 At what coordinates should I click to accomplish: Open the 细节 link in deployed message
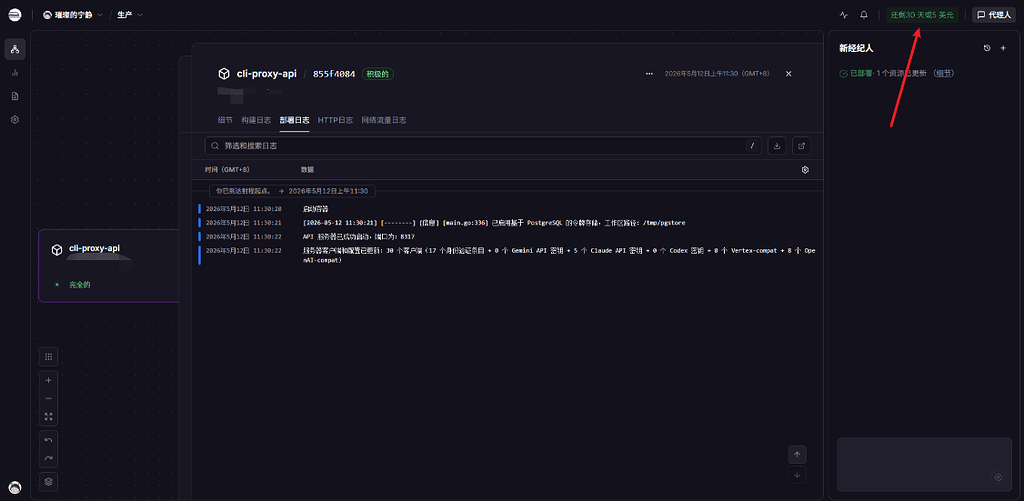click(944, 73)
